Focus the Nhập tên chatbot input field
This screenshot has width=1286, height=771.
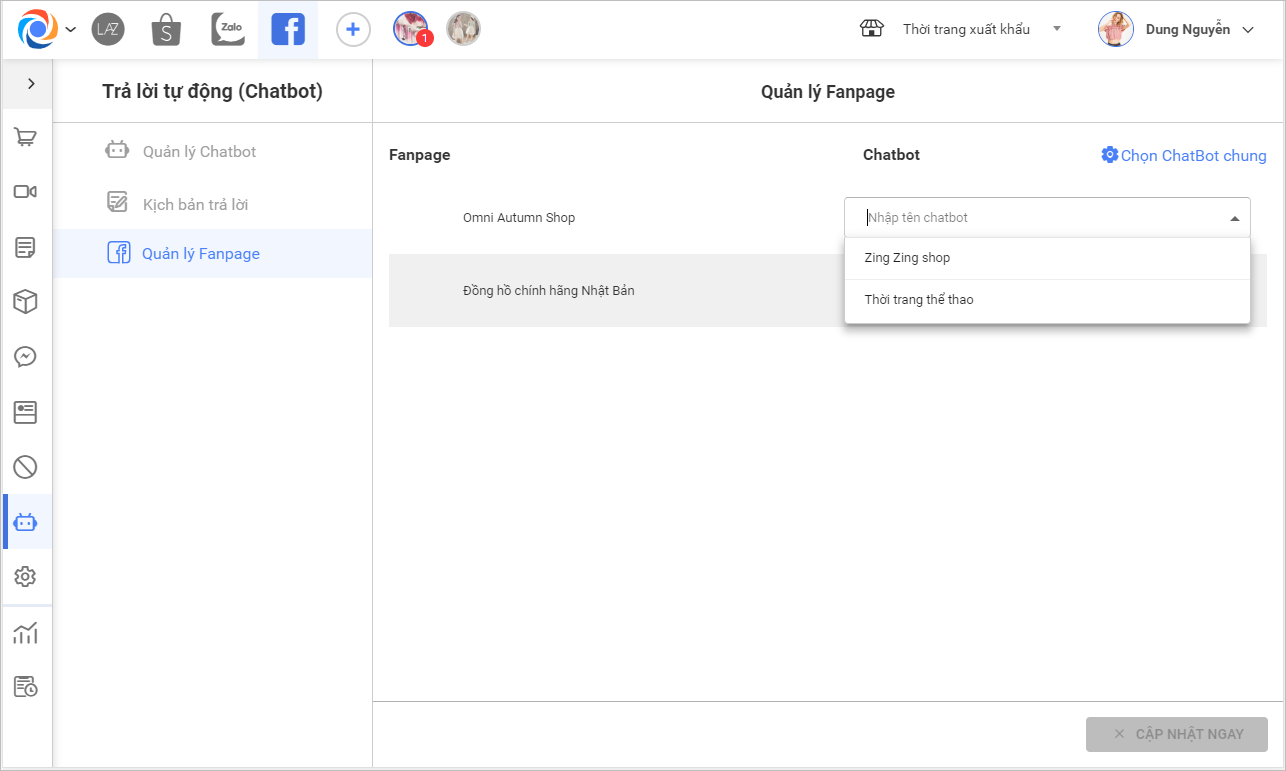click(x=1036, y=218)
